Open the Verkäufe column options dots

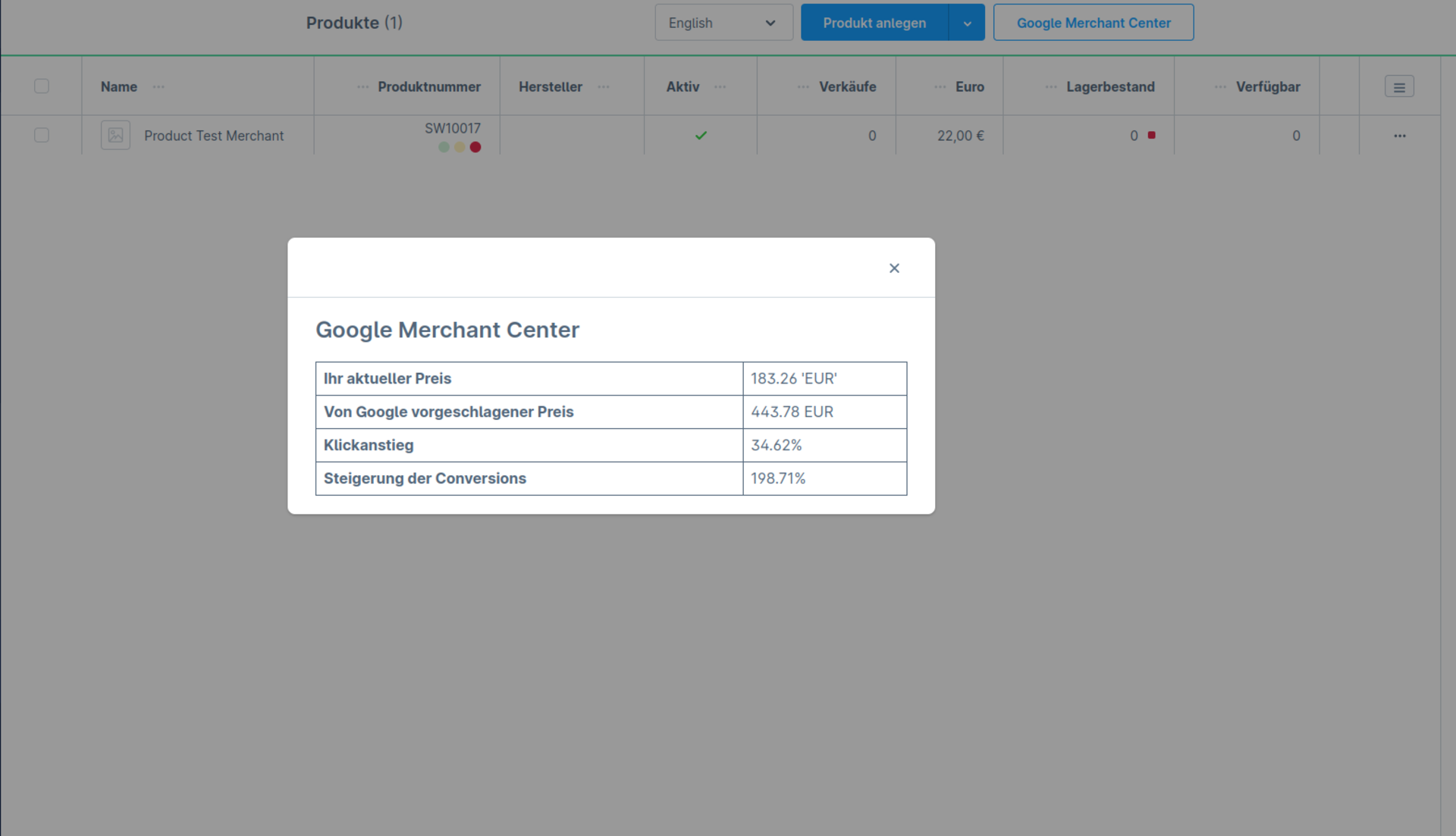click(x=804, y=87)
